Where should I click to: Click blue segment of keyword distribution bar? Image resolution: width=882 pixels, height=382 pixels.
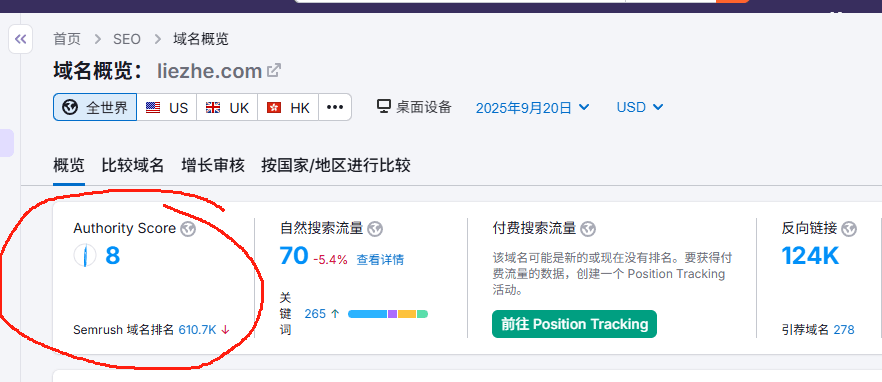[x=367, y=314]
